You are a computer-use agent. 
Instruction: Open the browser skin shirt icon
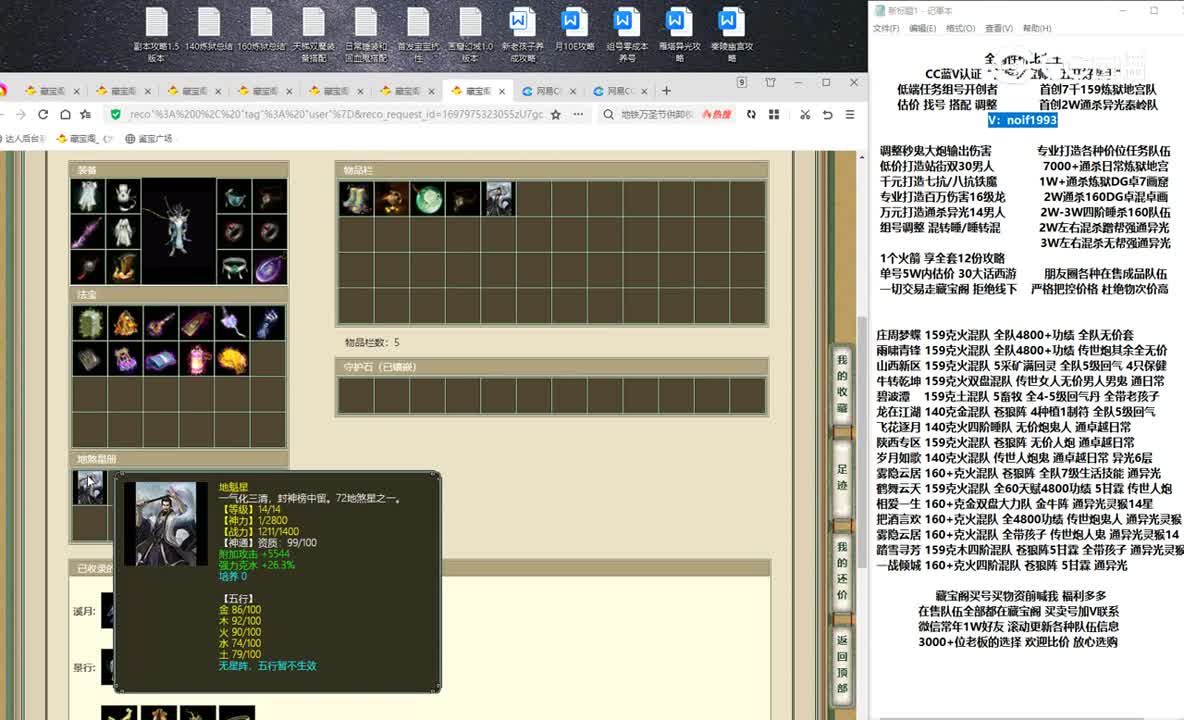pyautogui.click(x=770, y=82)
